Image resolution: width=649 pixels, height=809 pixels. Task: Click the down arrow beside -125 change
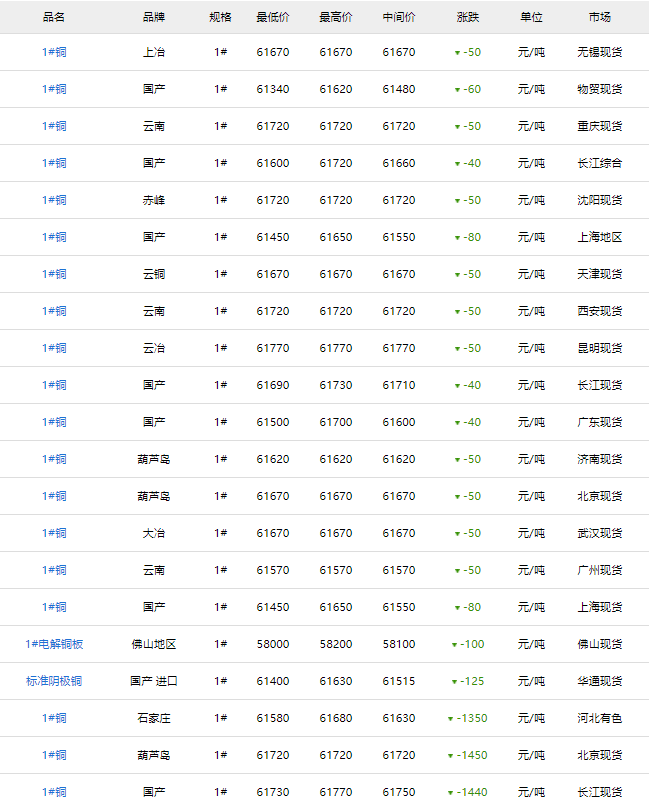[x=454, y=682]
